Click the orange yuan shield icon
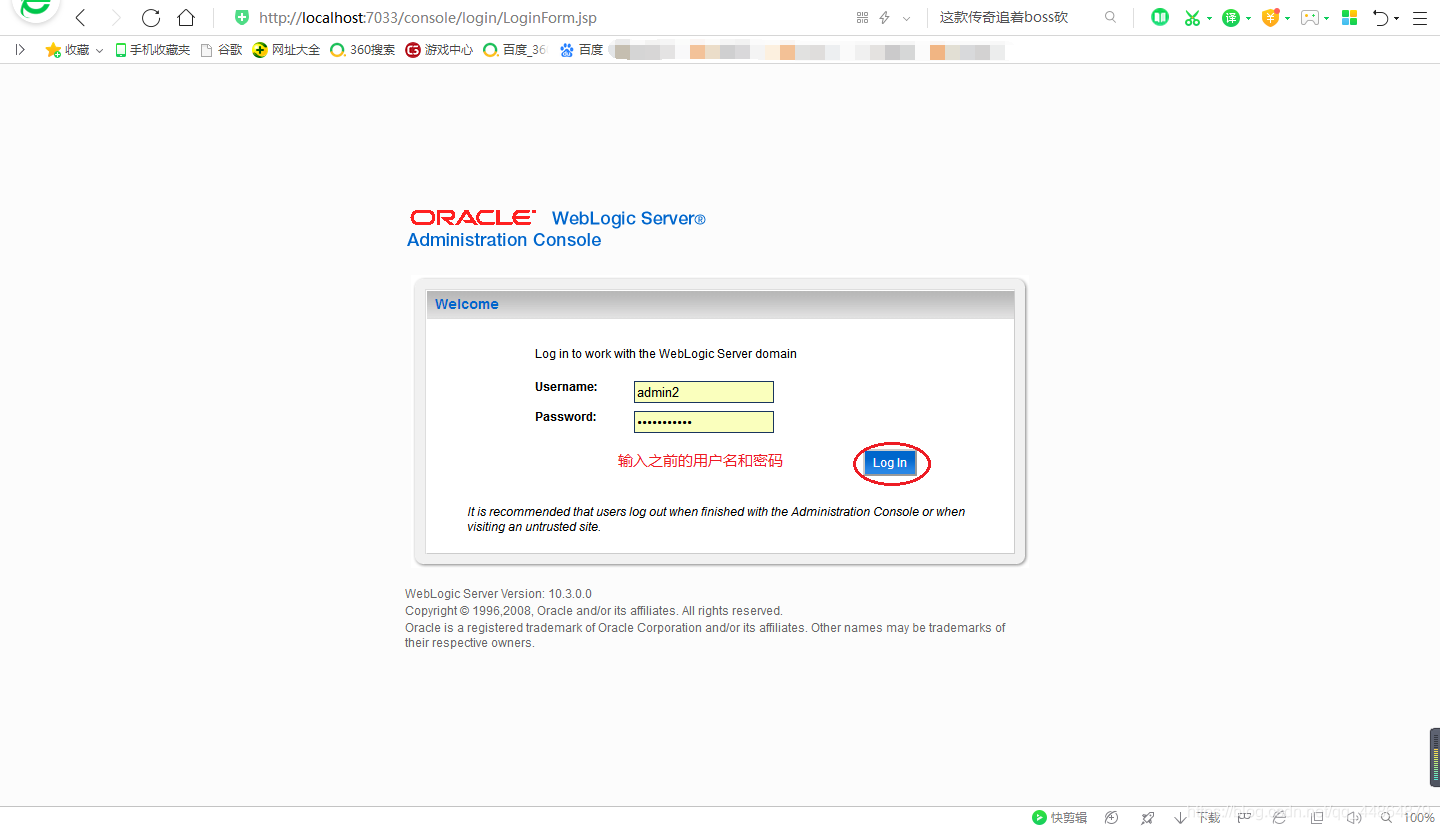Viewport: 1440px width, 830px height. point(1270,18)
